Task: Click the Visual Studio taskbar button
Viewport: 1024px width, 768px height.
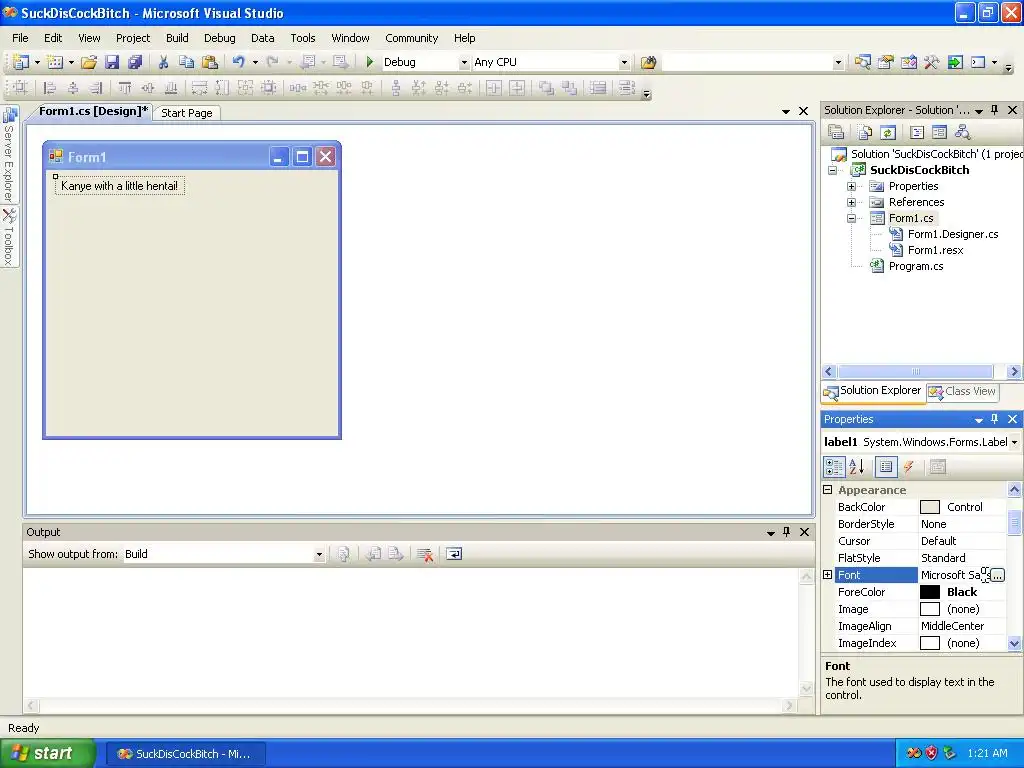Action: (x=185, y=754)
